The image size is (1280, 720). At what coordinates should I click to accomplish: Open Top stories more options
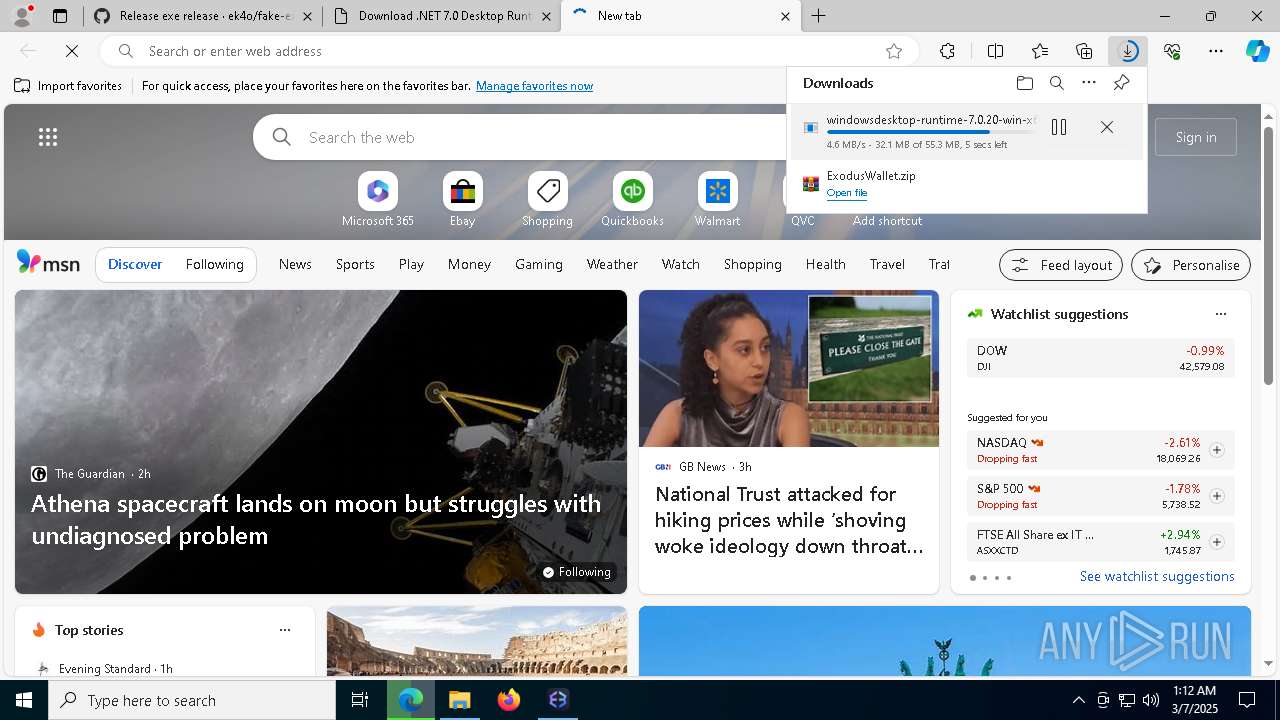point(285,630)
